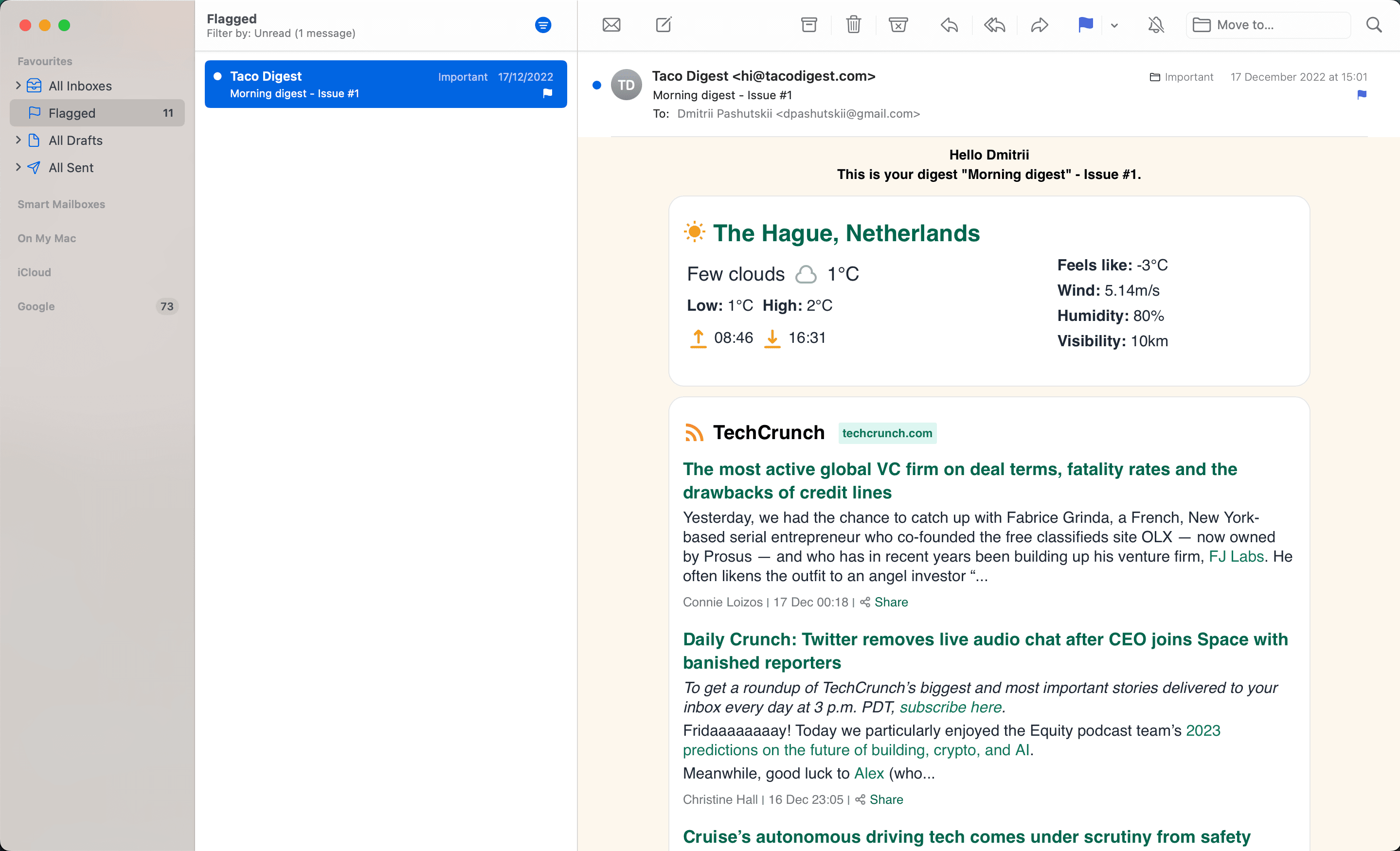Toggle mute notifications icon

tap(1155, 25)
